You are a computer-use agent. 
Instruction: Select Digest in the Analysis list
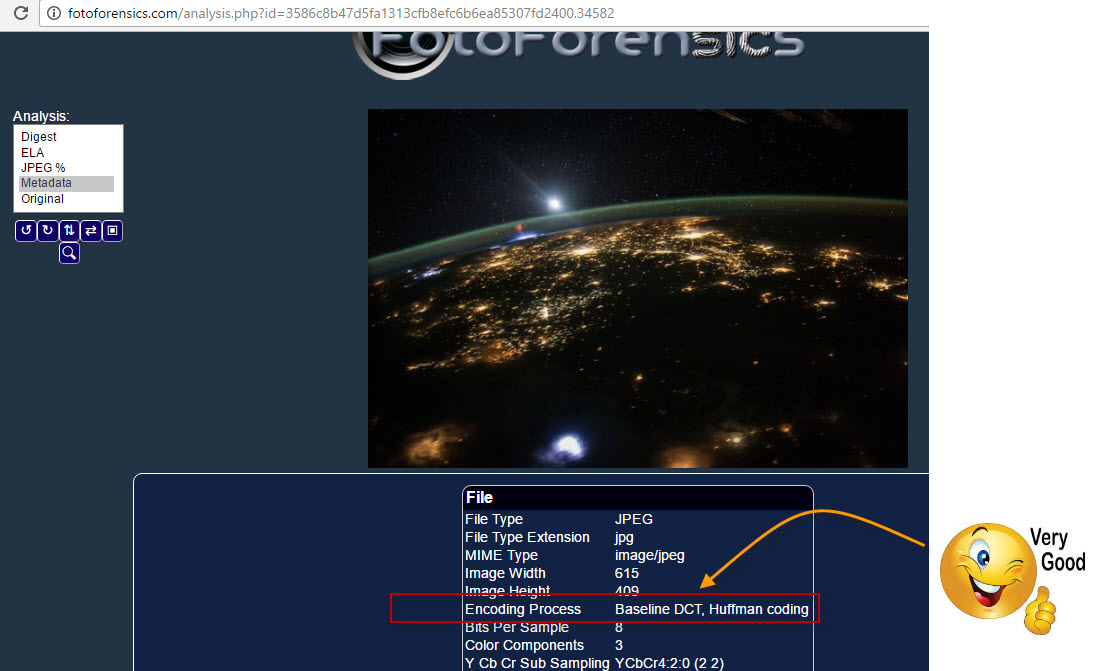tap(39, 137)
